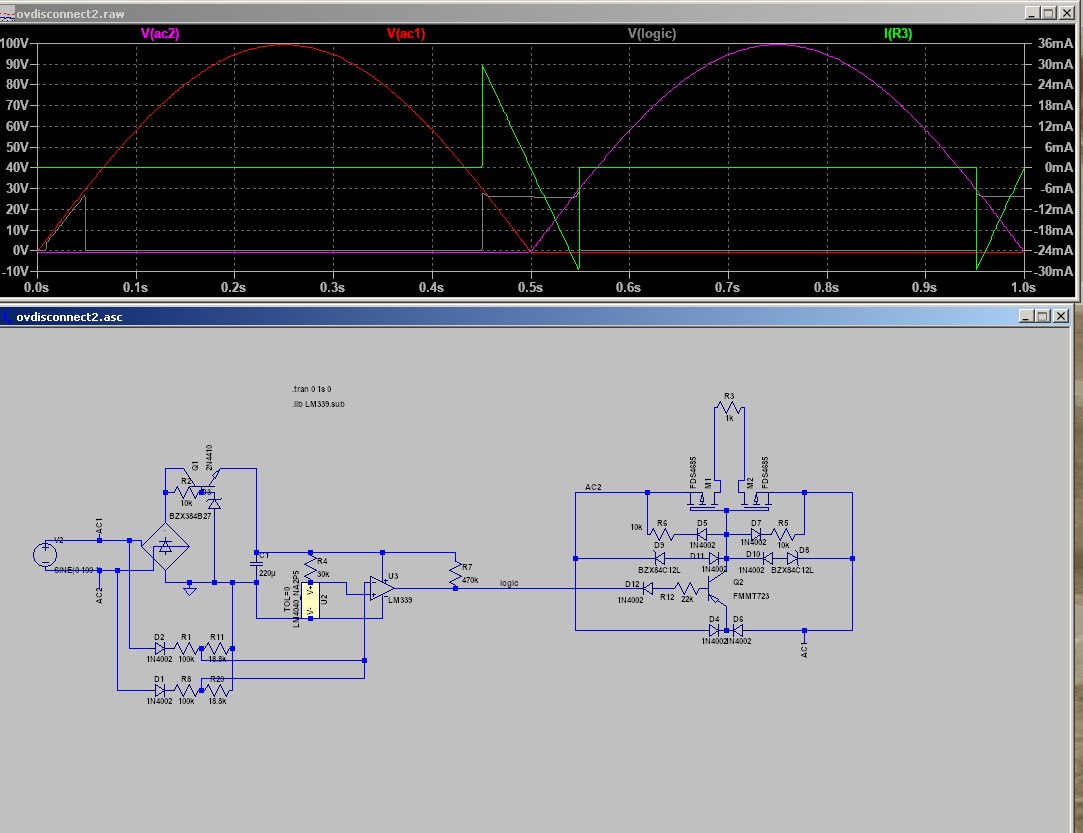Click the R20 18.8k resistor
The image size is (1083, 833).
[217, 689]
